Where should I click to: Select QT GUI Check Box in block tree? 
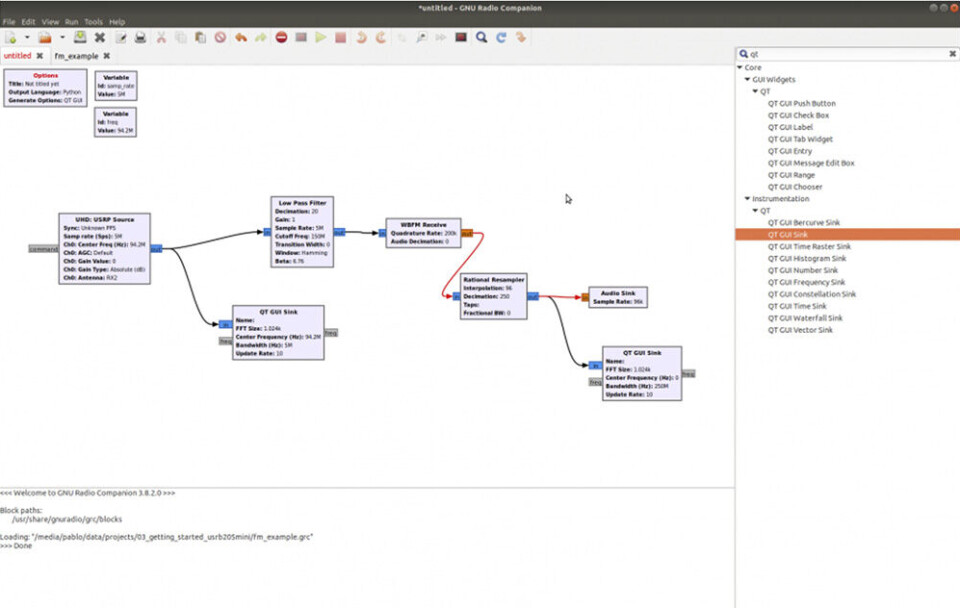pos(798,115)
